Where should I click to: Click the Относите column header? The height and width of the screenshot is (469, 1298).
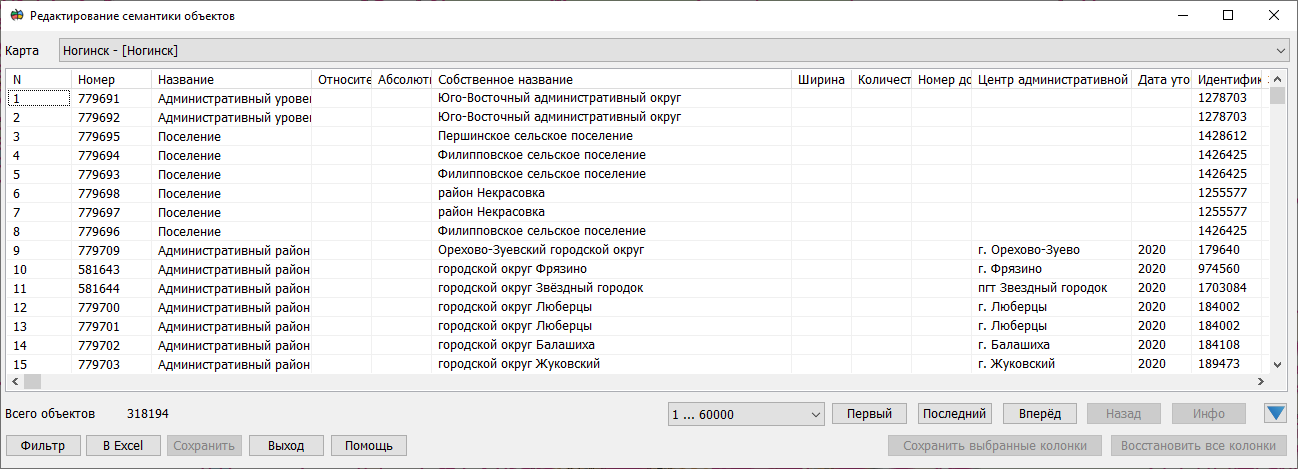341,79
